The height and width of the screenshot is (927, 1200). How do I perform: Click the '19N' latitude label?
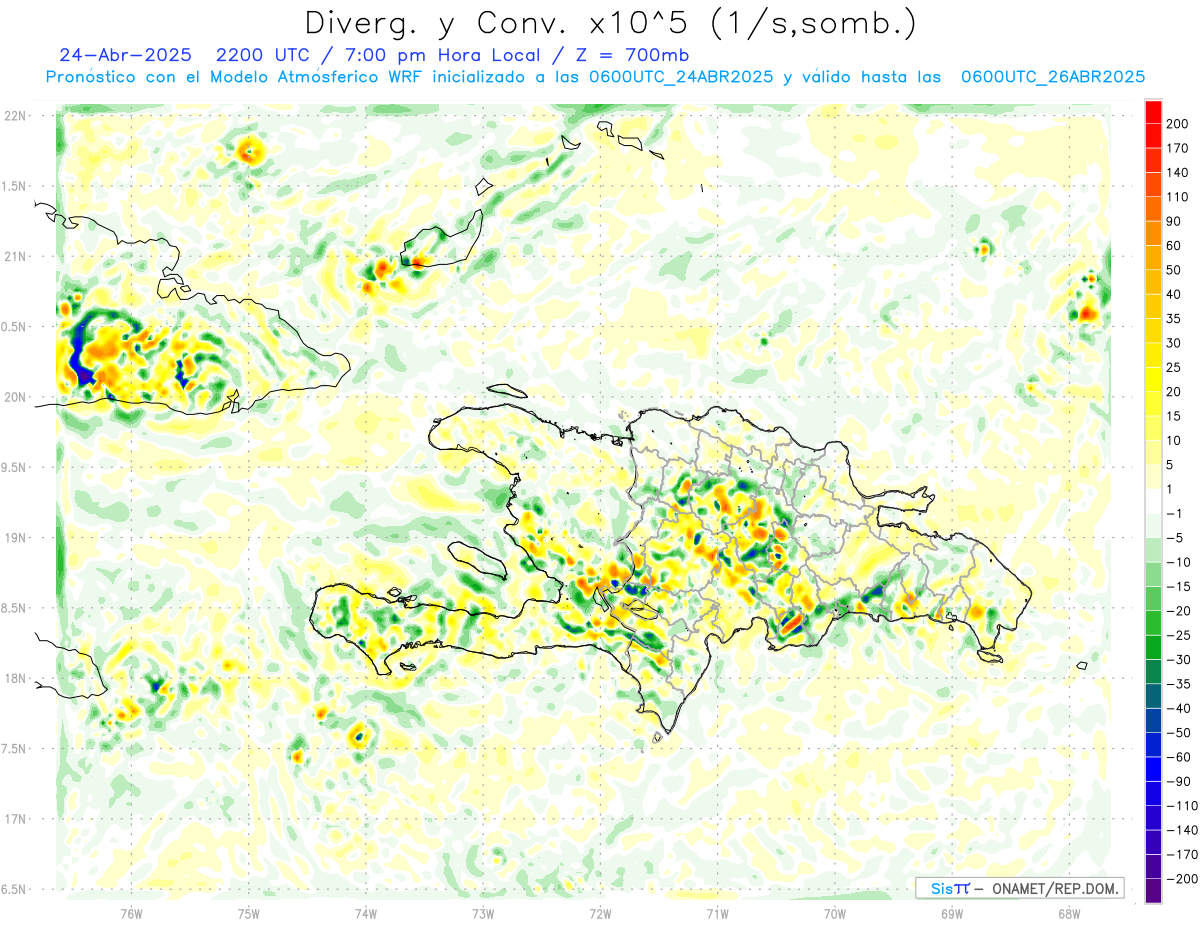tap(15, 538)
